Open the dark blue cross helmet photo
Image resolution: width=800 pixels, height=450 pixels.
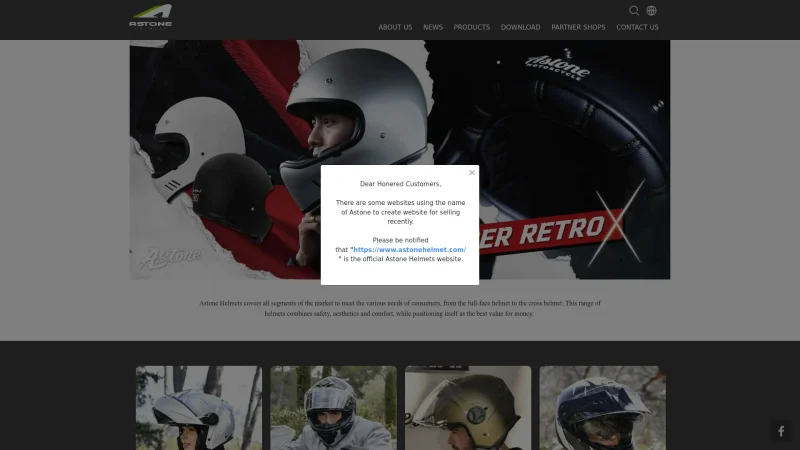pos(603,408)
